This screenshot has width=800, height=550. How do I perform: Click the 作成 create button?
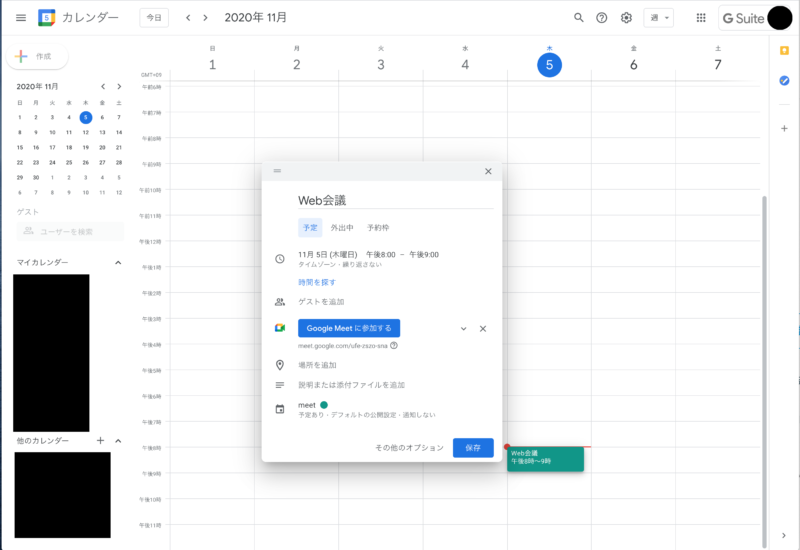[37, 56]
